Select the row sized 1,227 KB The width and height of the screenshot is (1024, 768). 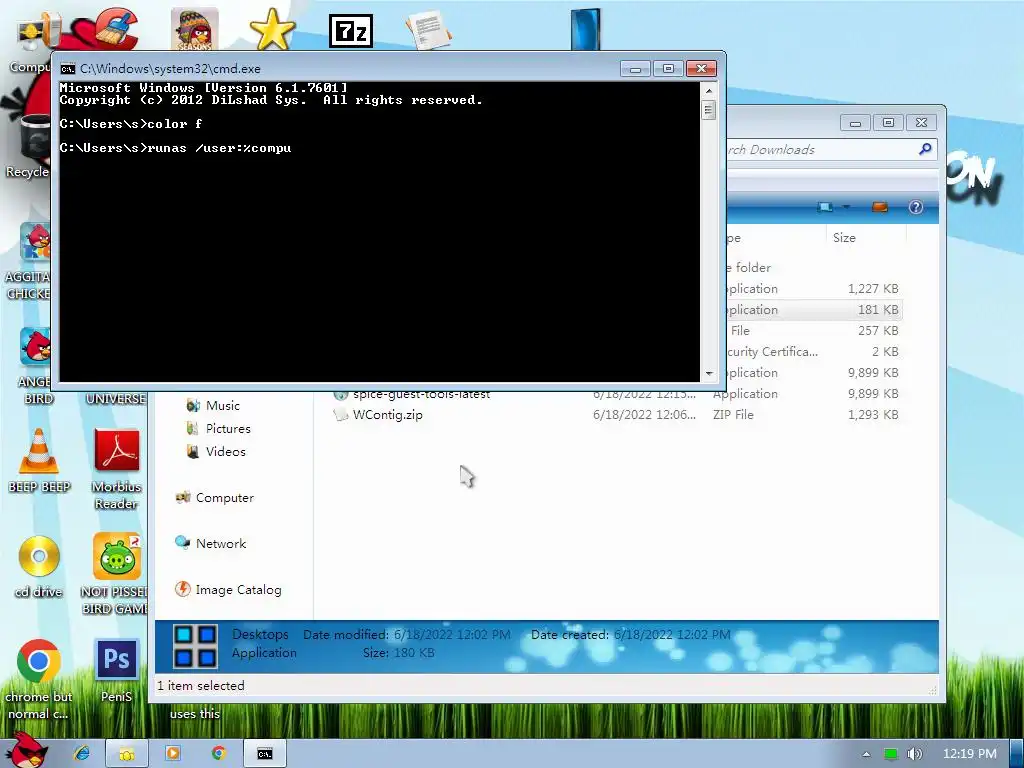(x=814, y=289)
